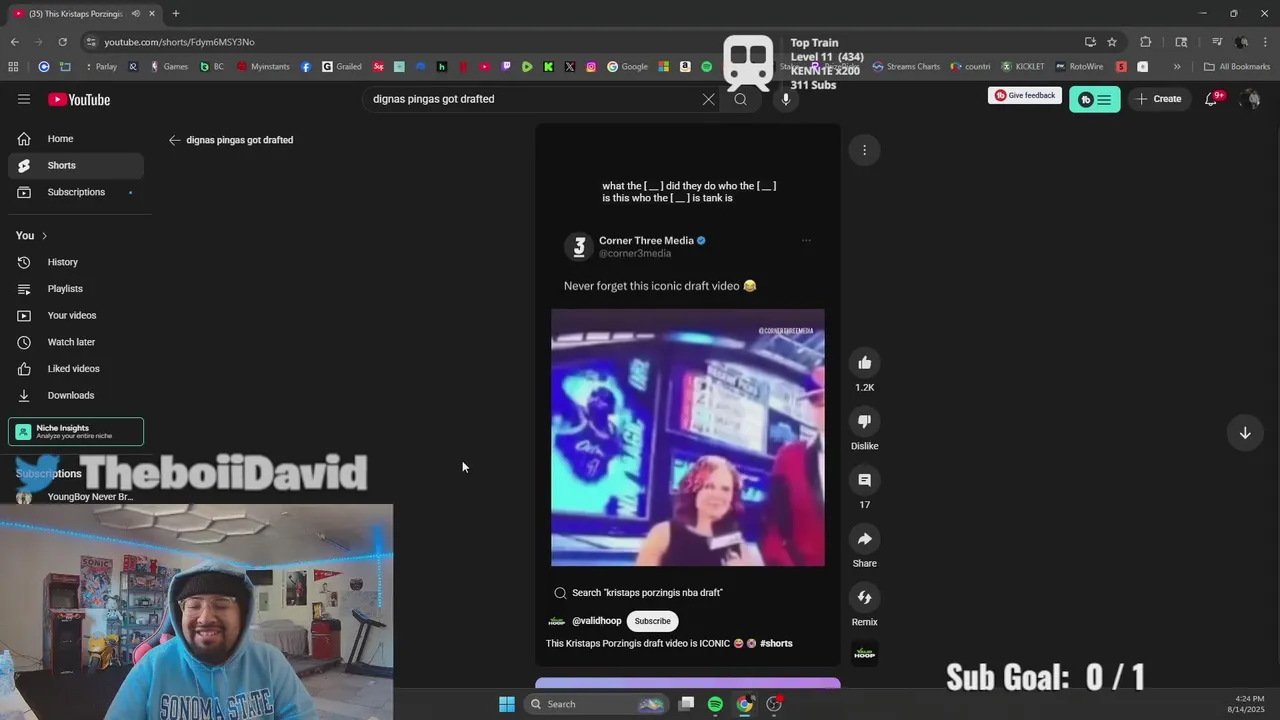Open the YouTube account avatar menu
This screenshot has height=720, width=1280.
(1249, 99)
